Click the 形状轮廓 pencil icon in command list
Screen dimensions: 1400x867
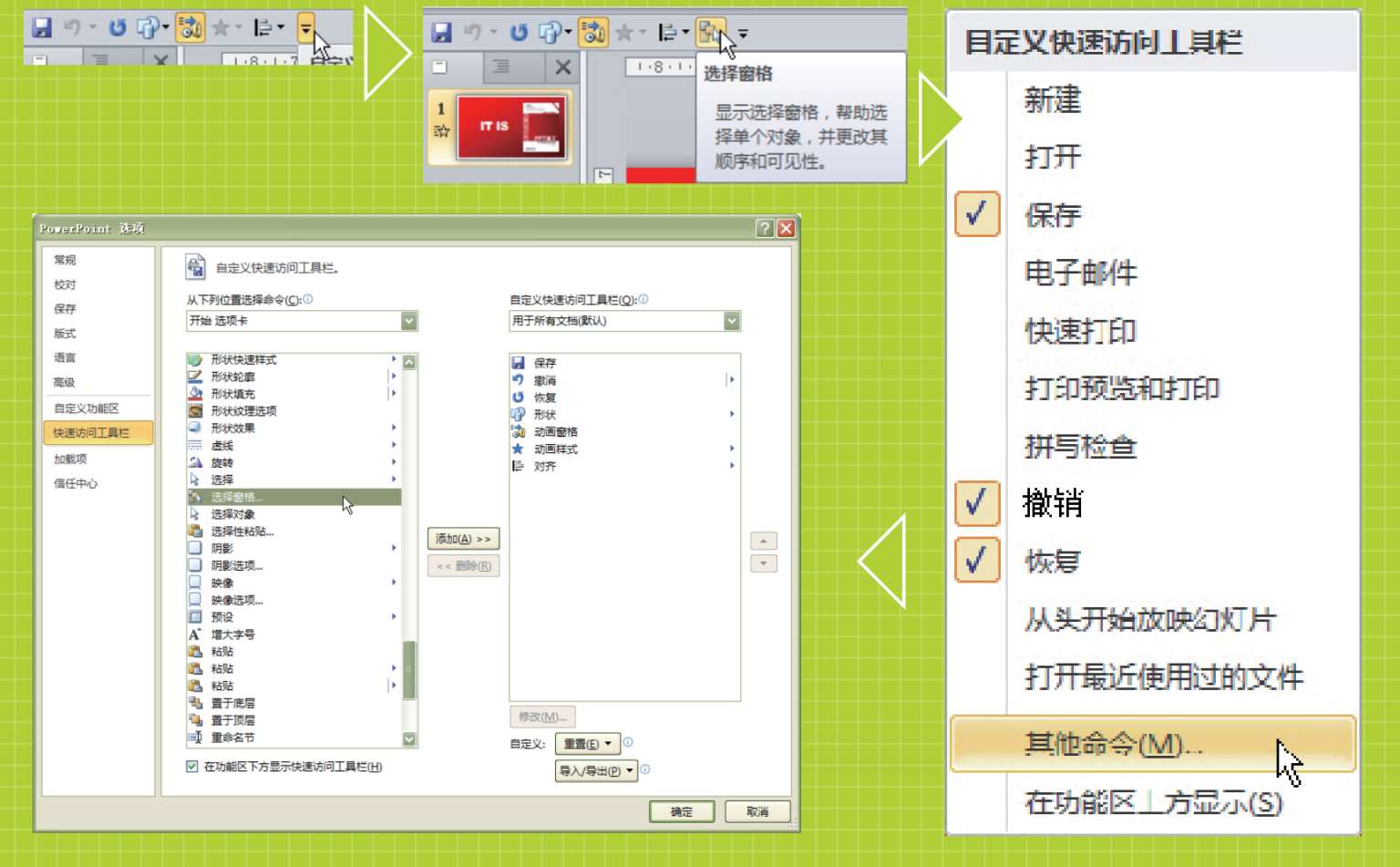(x=194, y=376)
